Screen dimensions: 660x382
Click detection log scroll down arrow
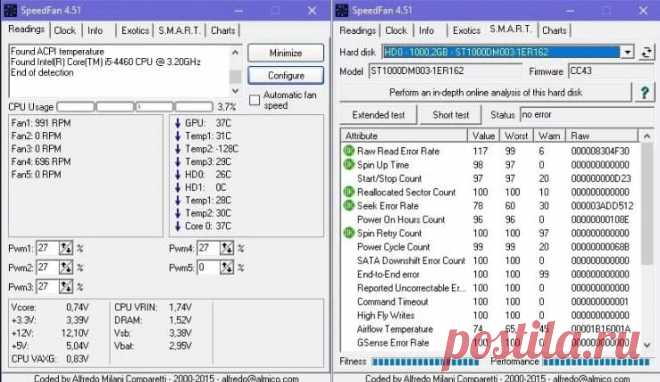[235, 90]
